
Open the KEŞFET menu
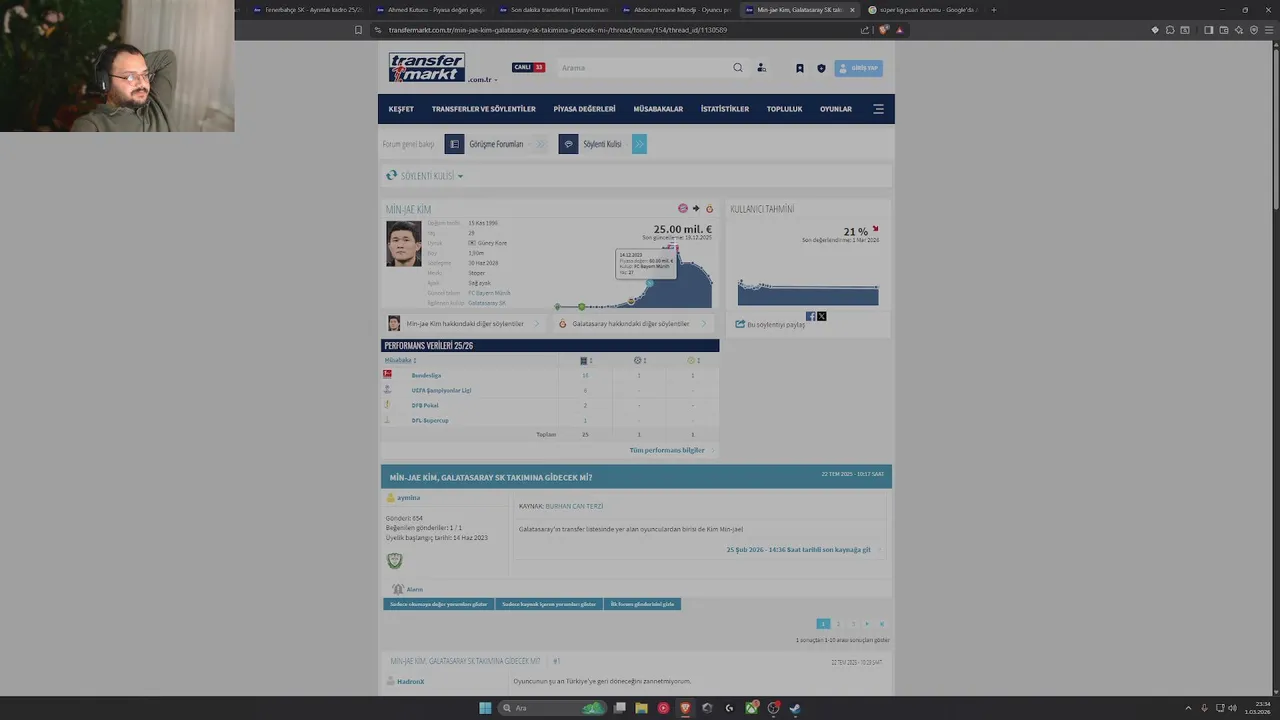click(401, 109)
